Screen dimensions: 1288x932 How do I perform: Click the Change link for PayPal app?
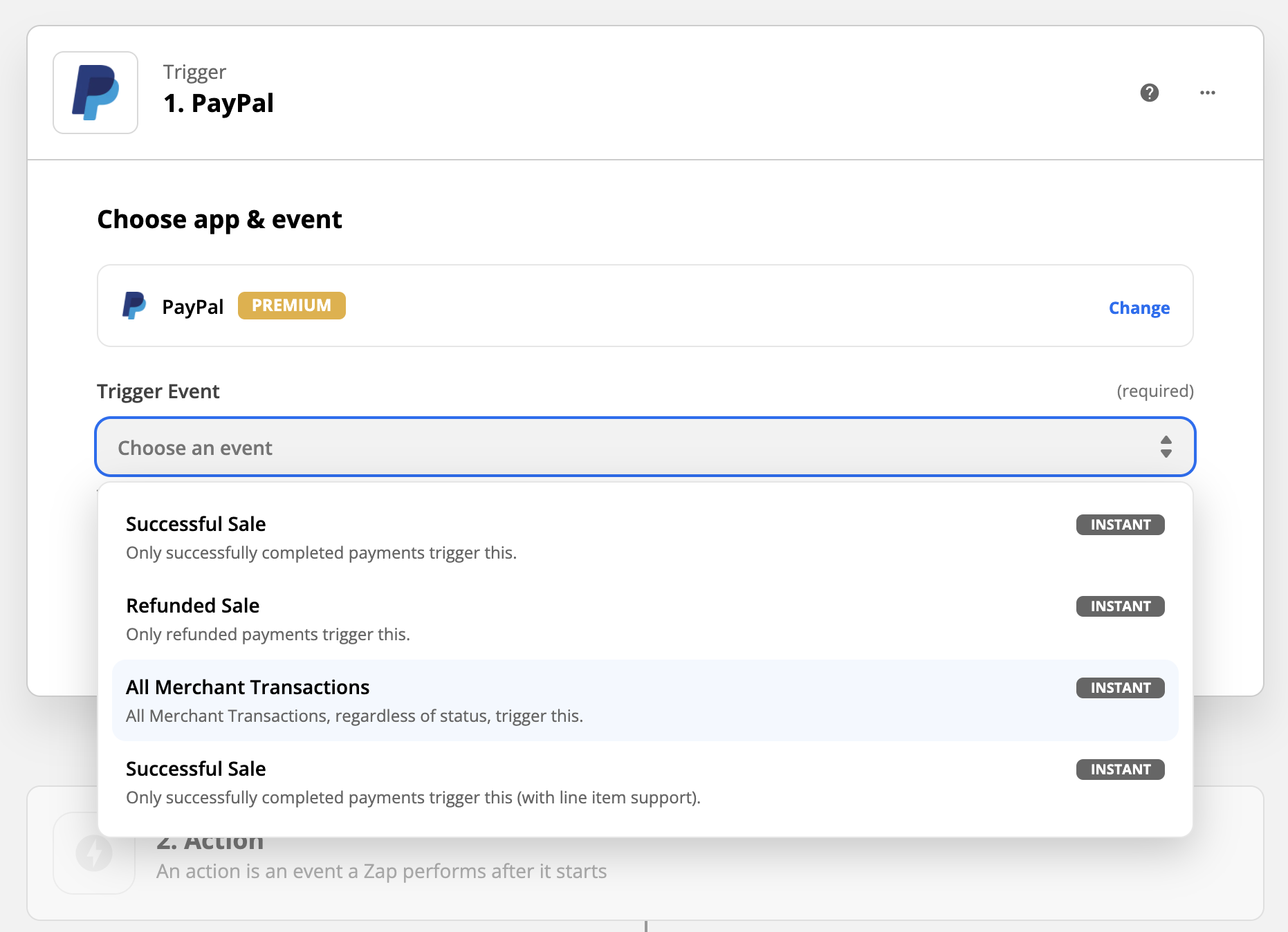(1139, 308)
